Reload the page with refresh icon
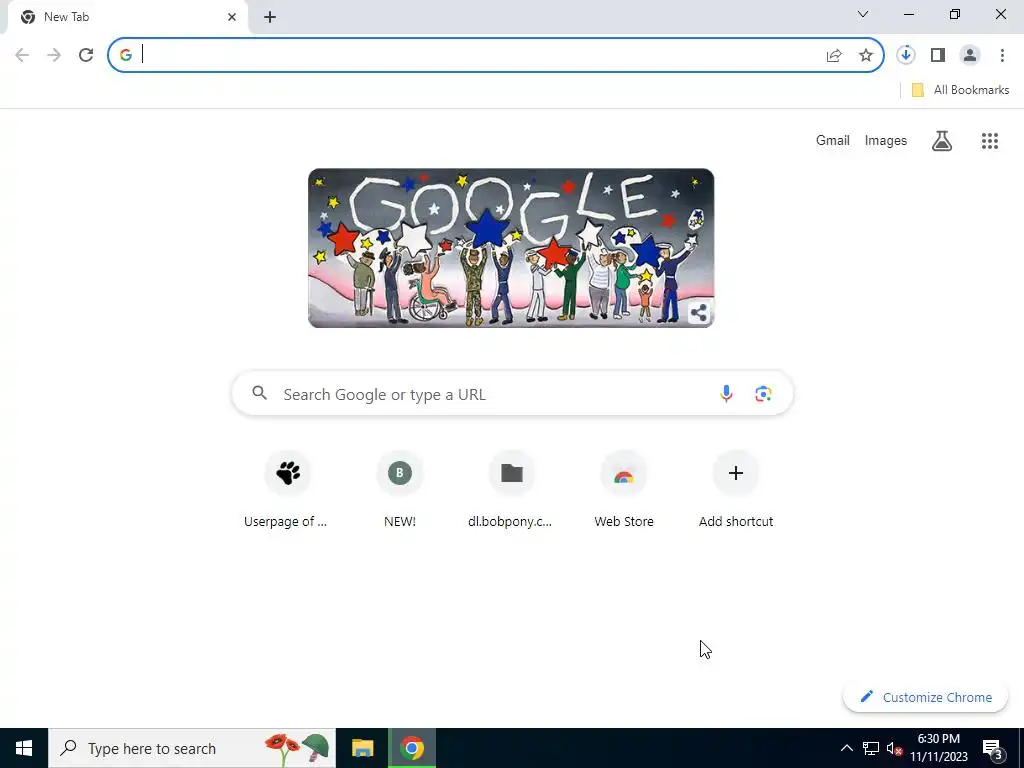Screen dimensions: 1024x768 coord(86,55)
